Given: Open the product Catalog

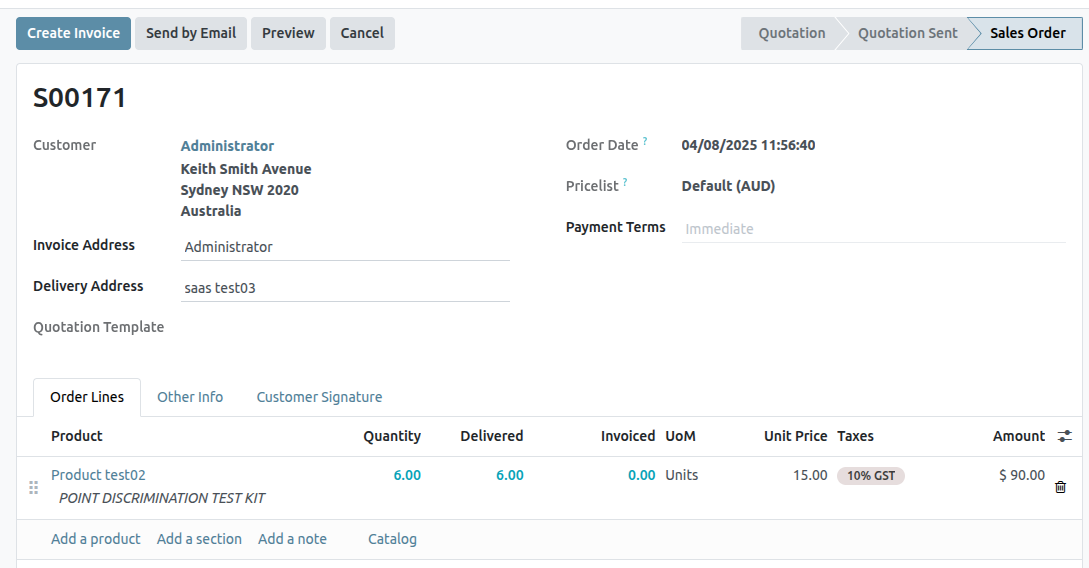Looking at the screenshot, I should (x=392, y=539).
